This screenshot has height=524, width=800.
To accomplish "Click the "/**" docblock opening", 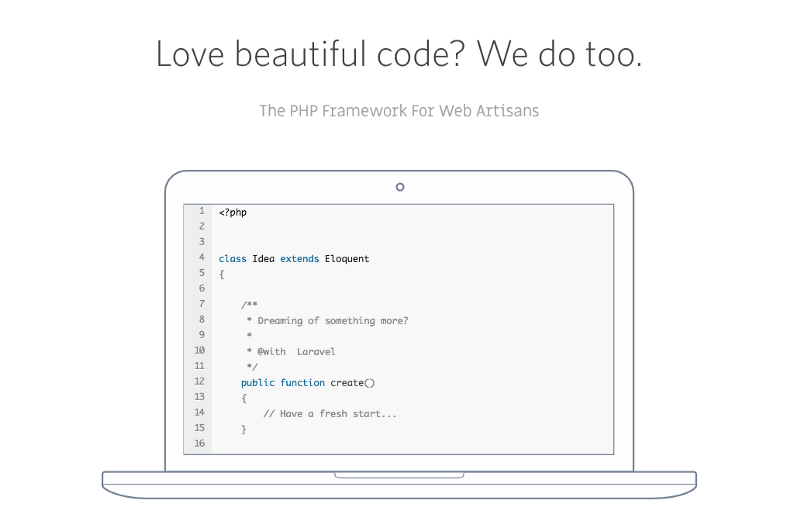I will point(249,305).
